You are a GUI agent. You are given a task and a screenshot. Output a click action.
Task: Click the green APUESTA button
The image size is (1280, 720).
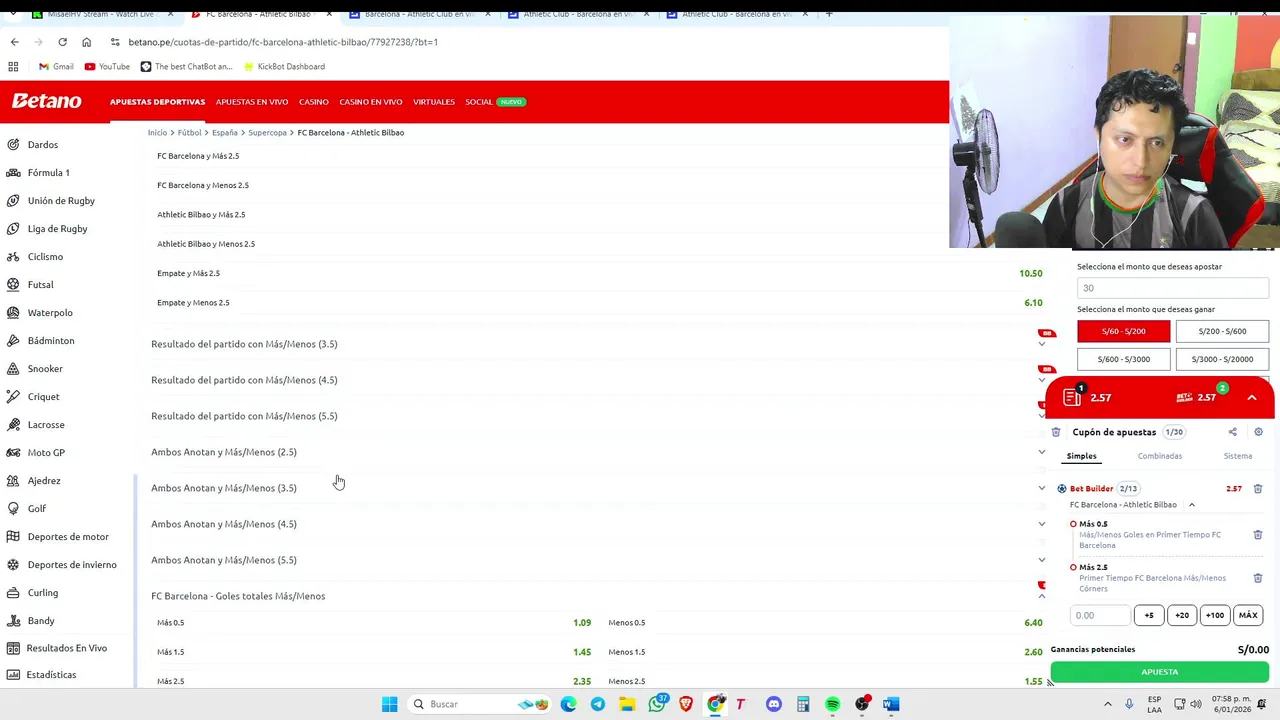(x=1159, y=672)
